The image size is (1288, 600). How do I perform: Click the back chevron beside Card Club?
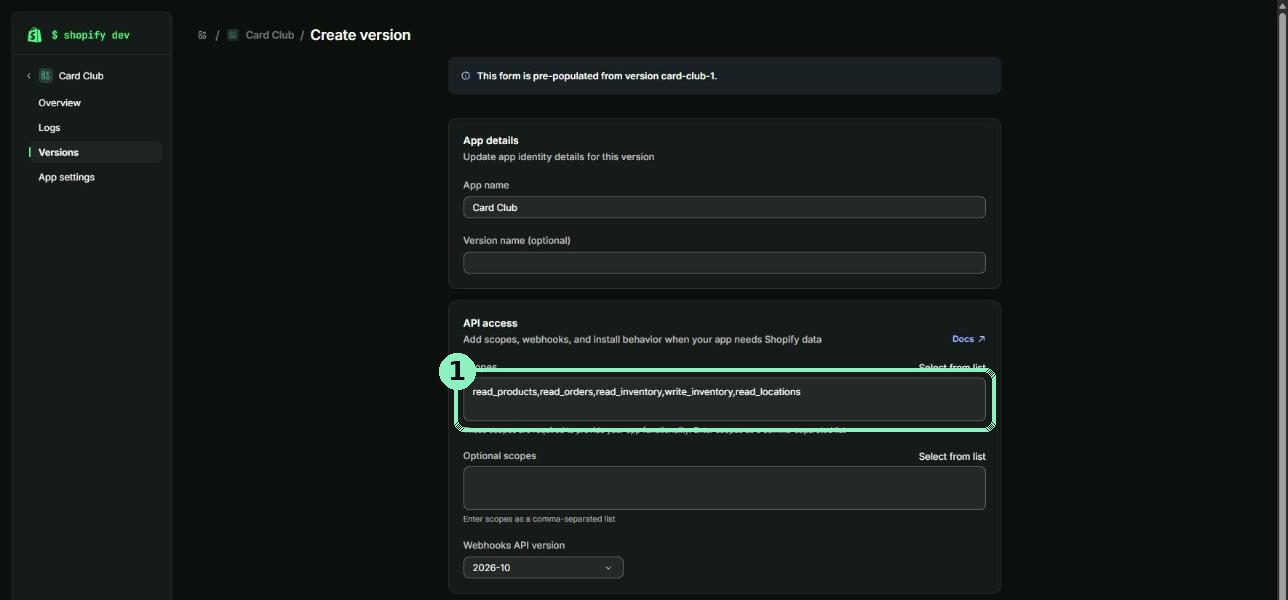[29, 76]
